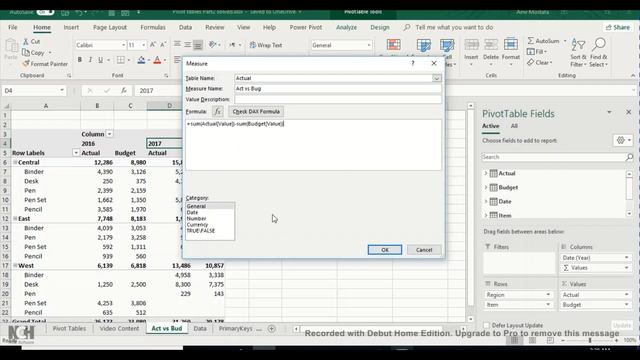Click the Copy icon in Clipboard
The height and width of the screenshot is (360, 640).
click(x=26, y=53)
